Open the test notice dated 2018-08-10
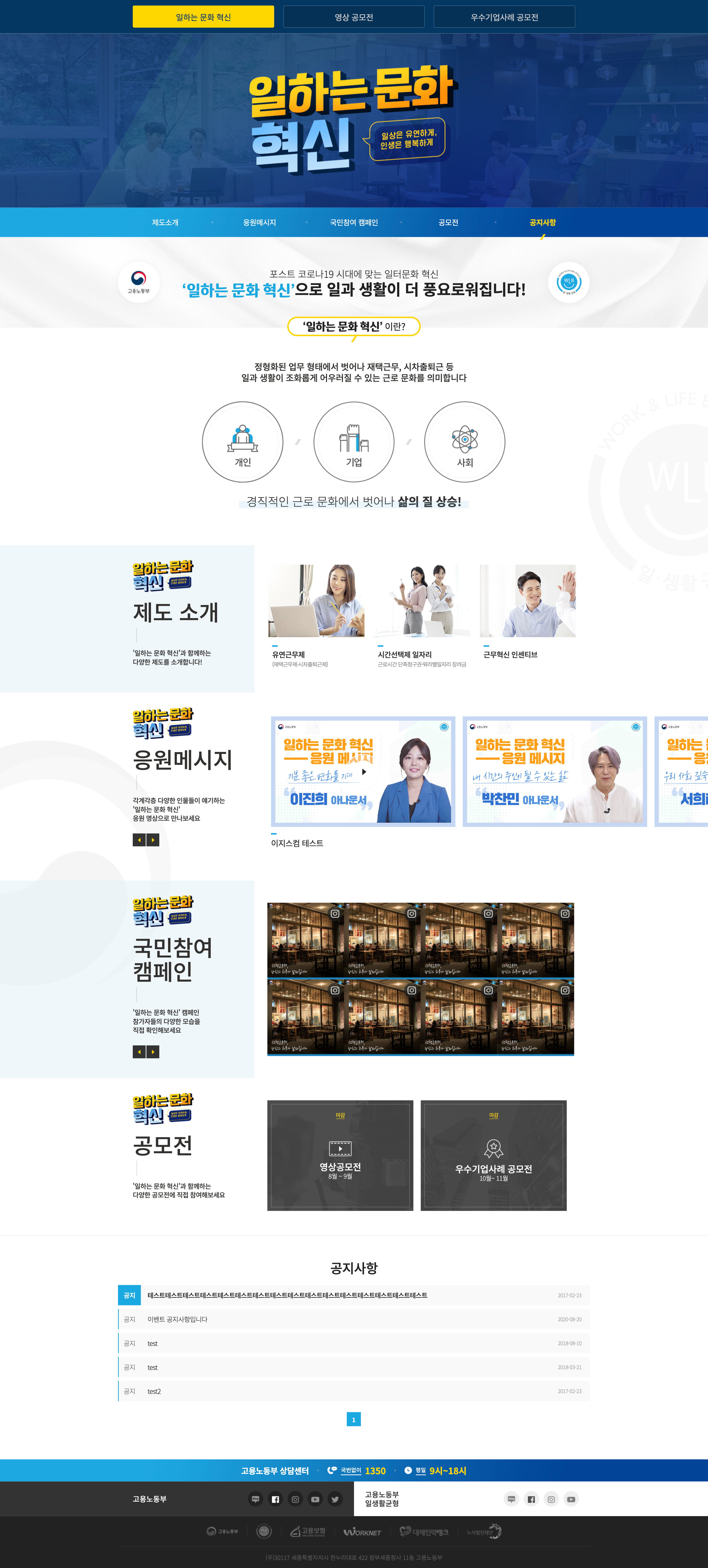The height and width of the screenshot is (1568, 708). pyautogui.click(x=354, y=1343)
